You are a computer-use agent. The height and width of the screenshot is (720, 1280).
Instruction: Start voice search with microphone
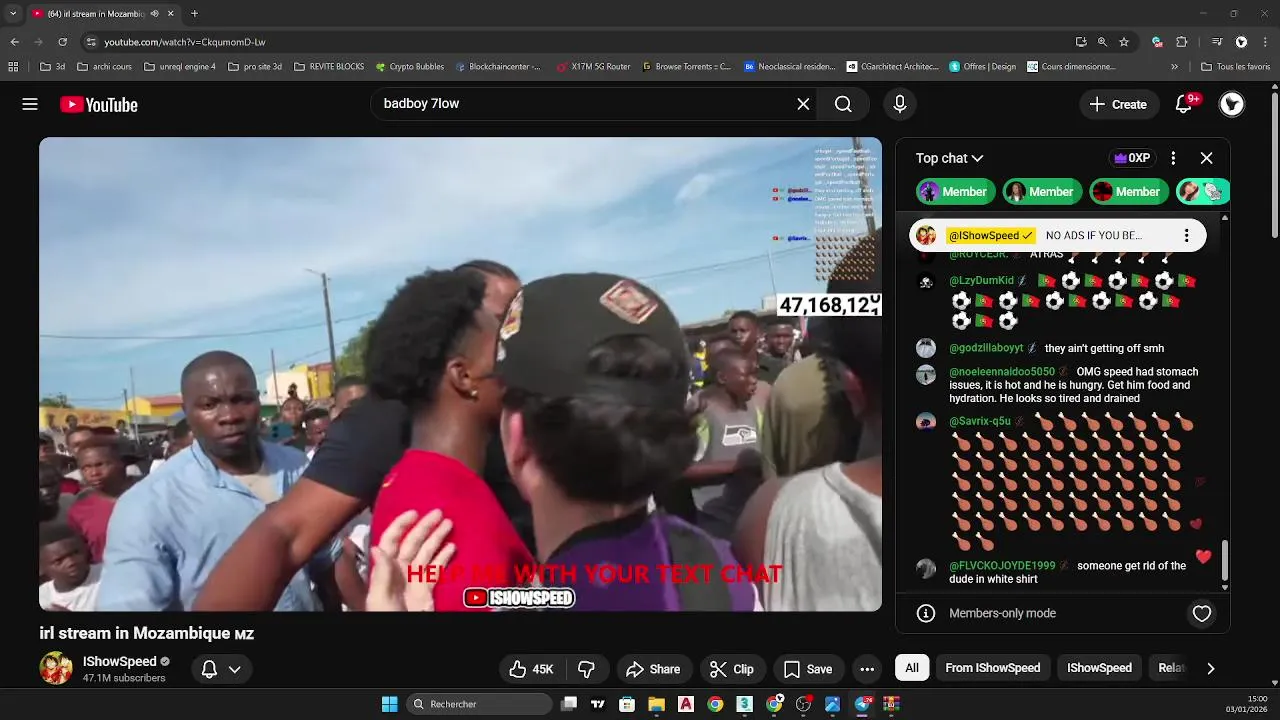click(899, 104)
